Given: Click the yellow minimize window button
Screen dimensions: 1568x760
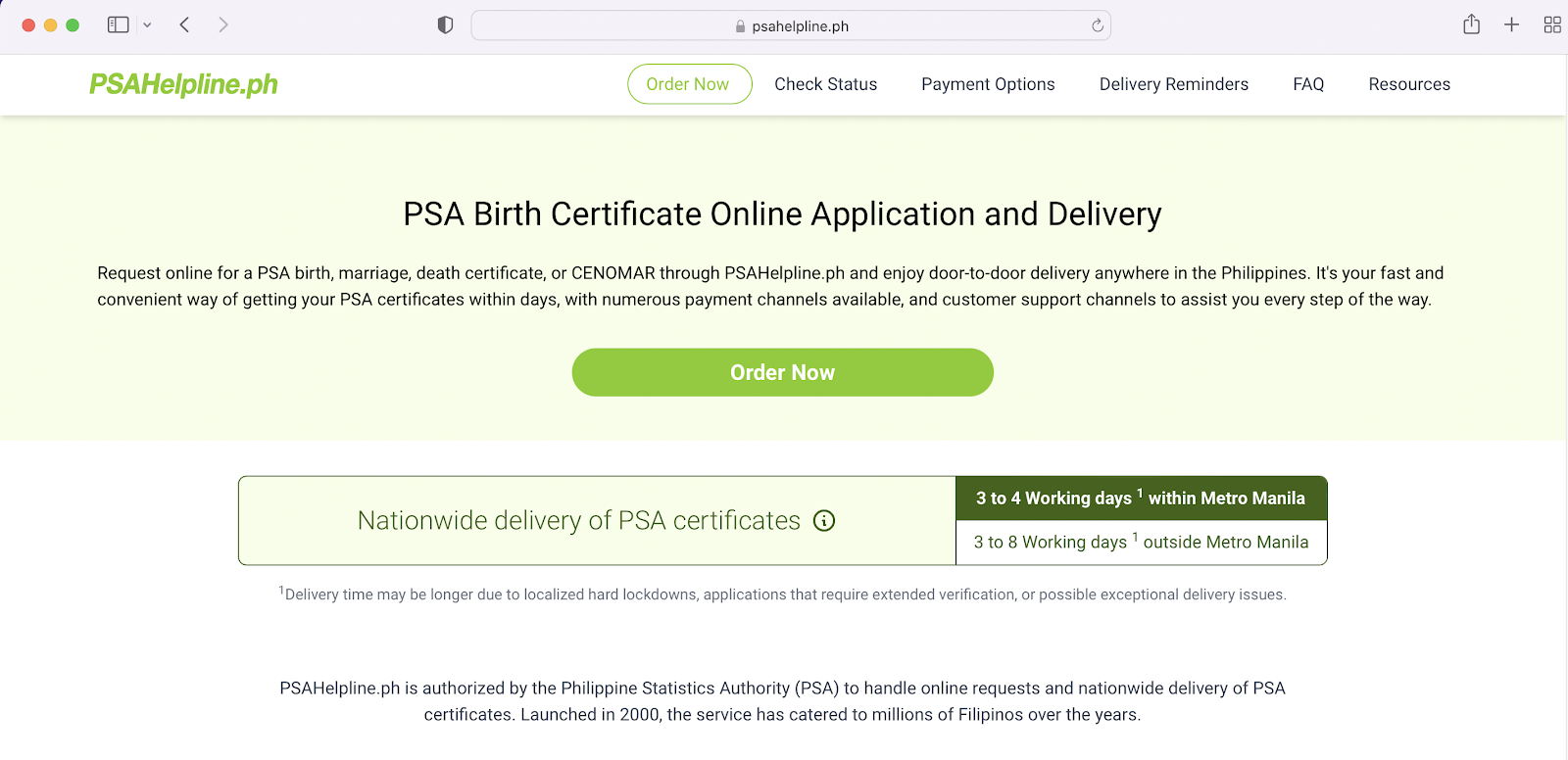Looking at the screenshot, I should (51, 25).
